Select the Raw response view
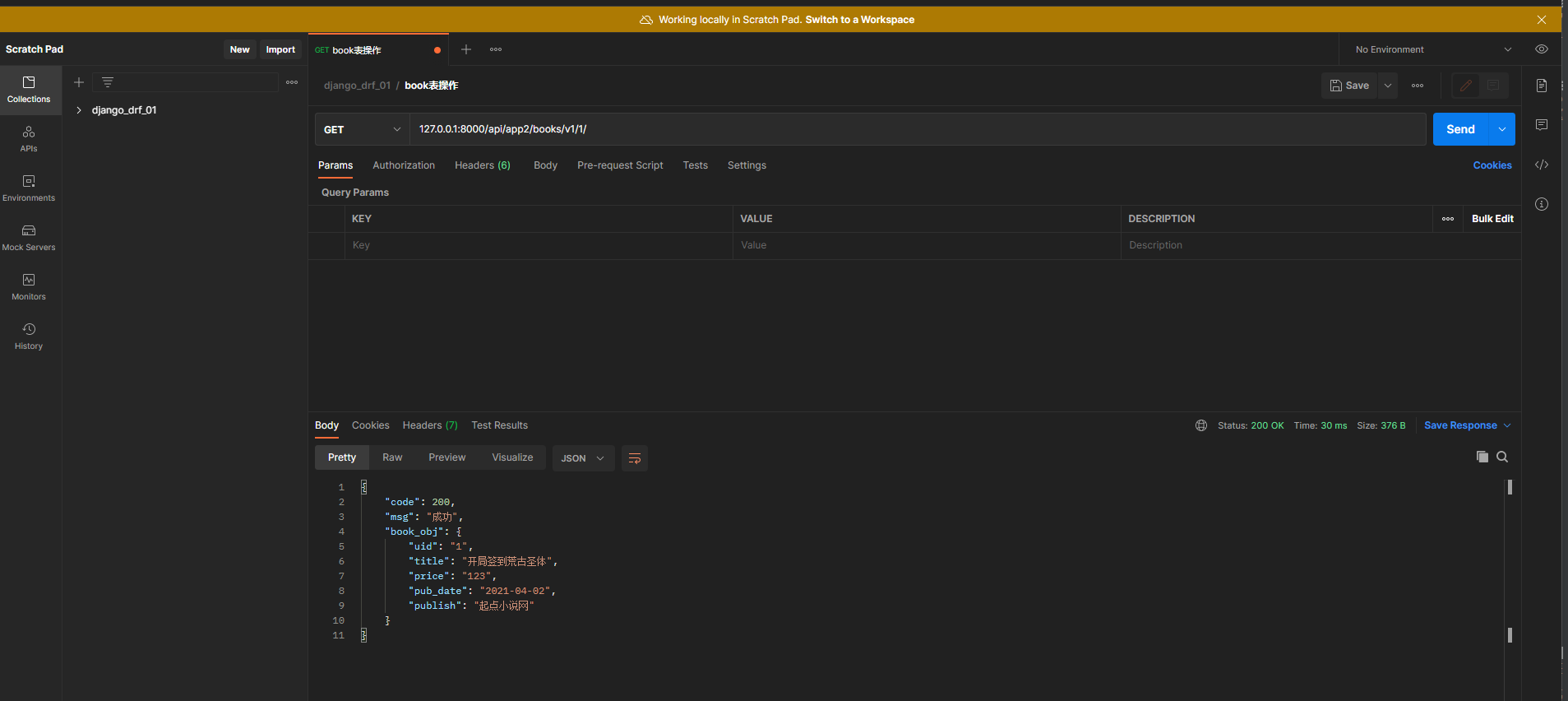 (x=392, y=457)
